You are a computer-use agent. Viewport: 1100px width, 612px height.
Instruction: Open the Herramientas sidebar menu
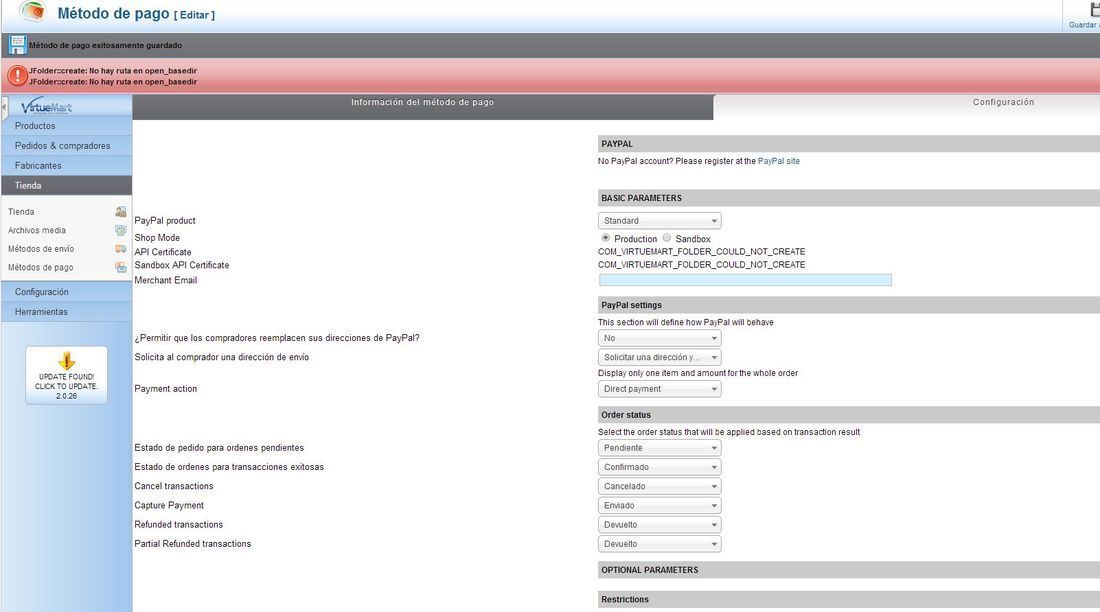[x=67, y=312]
